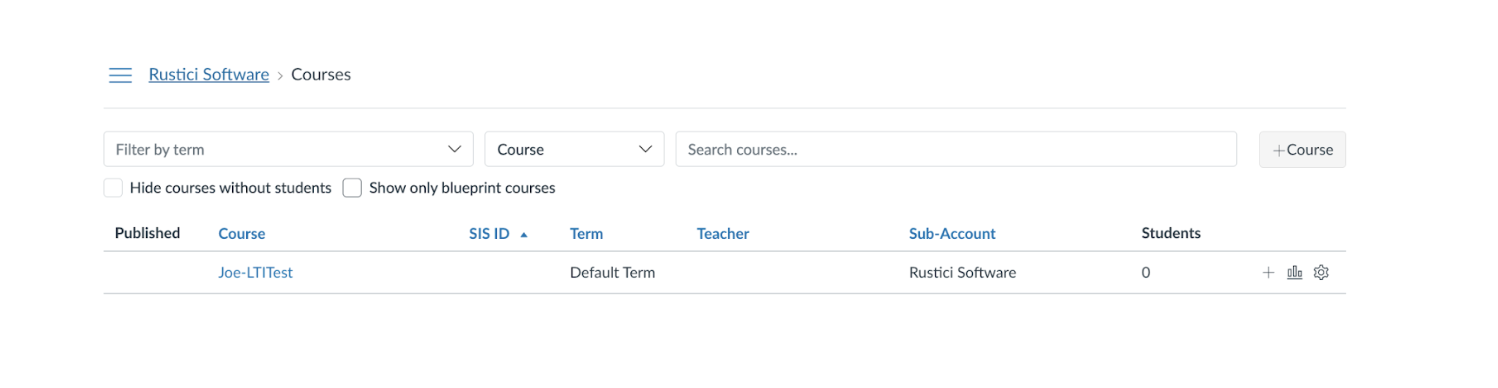Go to Rustici Software breadcrumb link
Image resolution: width=1498 pixels, height=388 pixels.
(209, 74)
